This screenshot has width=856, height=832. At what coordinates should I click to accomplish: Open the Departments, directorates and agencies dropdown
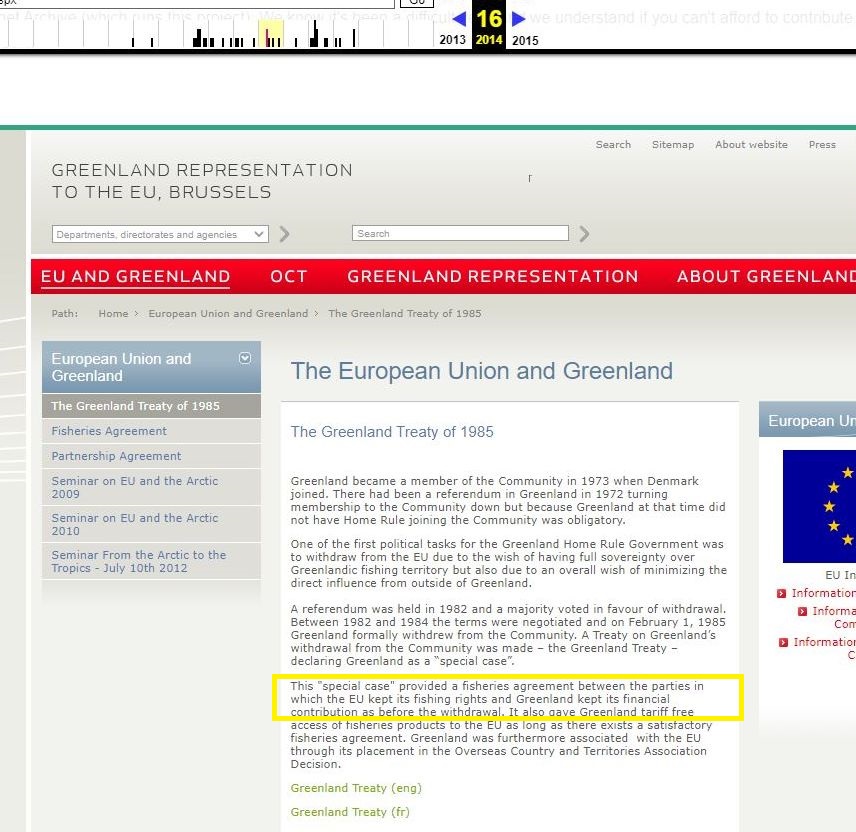click(x=160, y=234)
